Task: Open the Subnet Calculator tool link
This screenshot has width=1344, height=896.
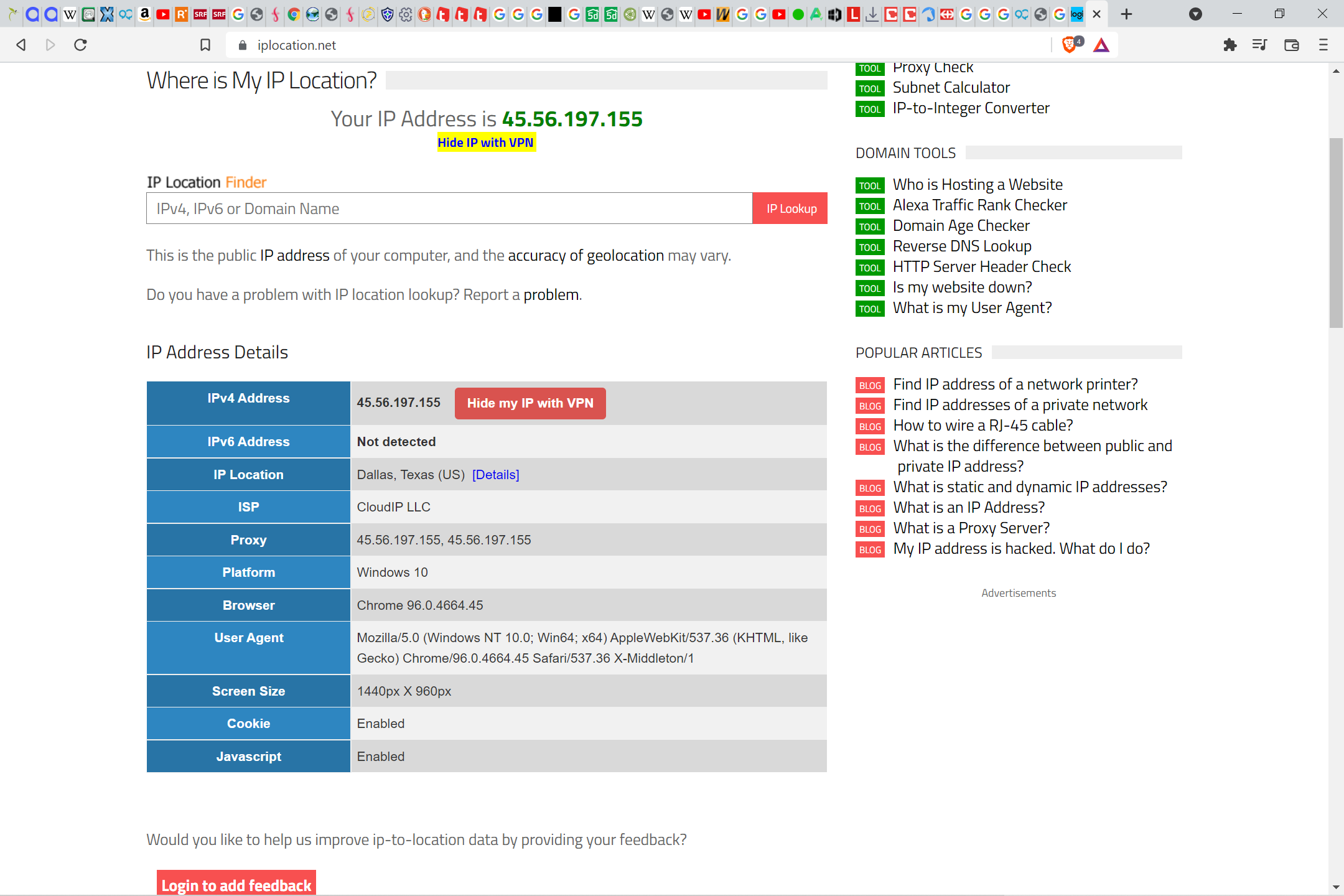Action: click(951, 88)
